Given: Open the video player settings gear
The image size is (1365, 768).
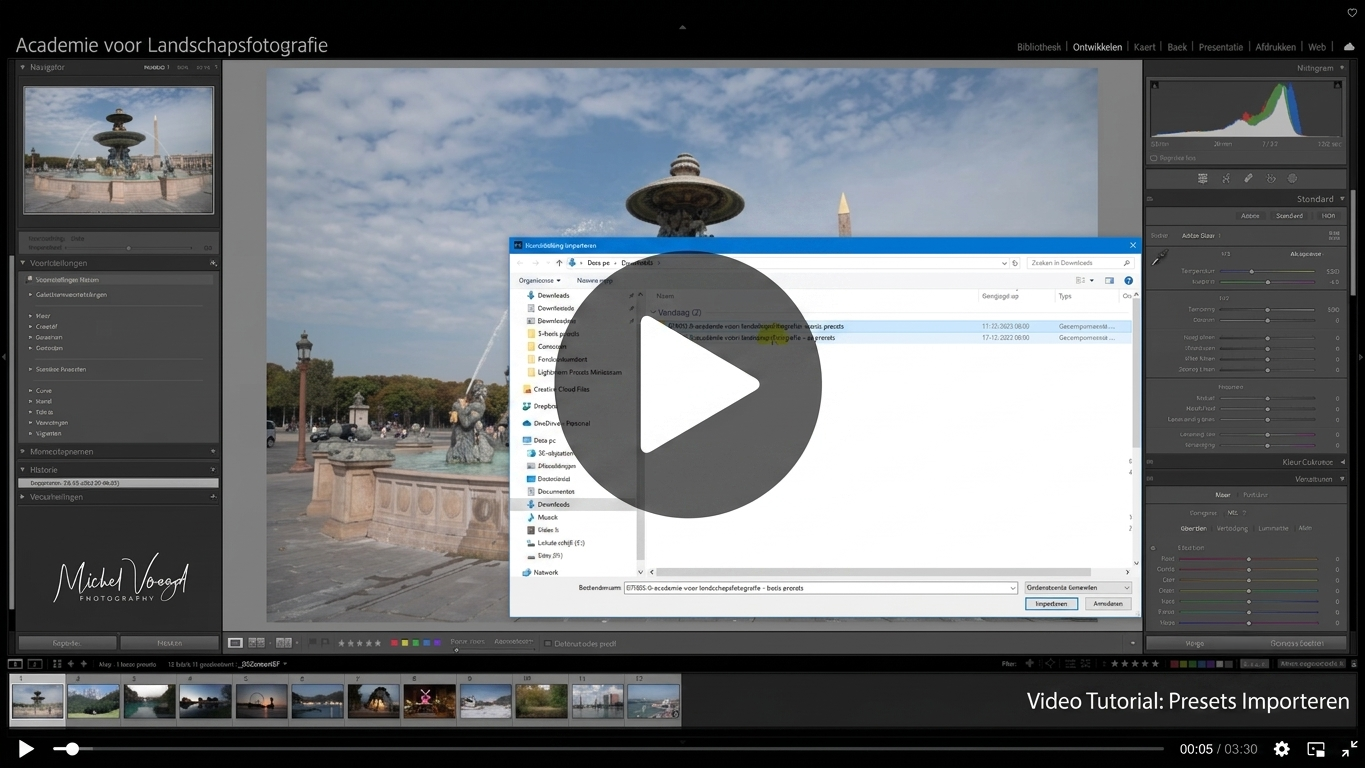Looking at the screenshot, I should (1281, 749).
